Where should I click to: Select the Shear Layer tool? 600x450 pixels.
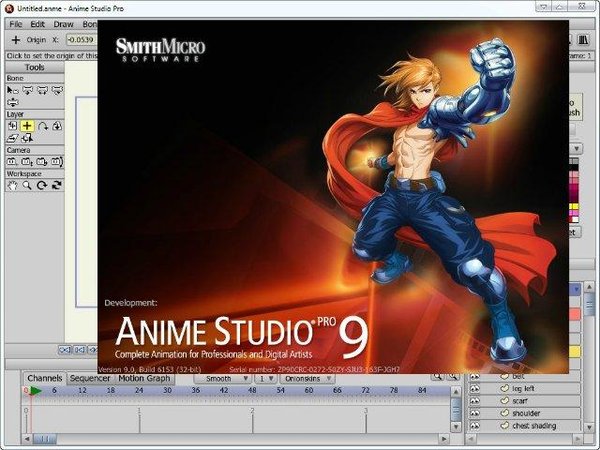tap(12, 138)
